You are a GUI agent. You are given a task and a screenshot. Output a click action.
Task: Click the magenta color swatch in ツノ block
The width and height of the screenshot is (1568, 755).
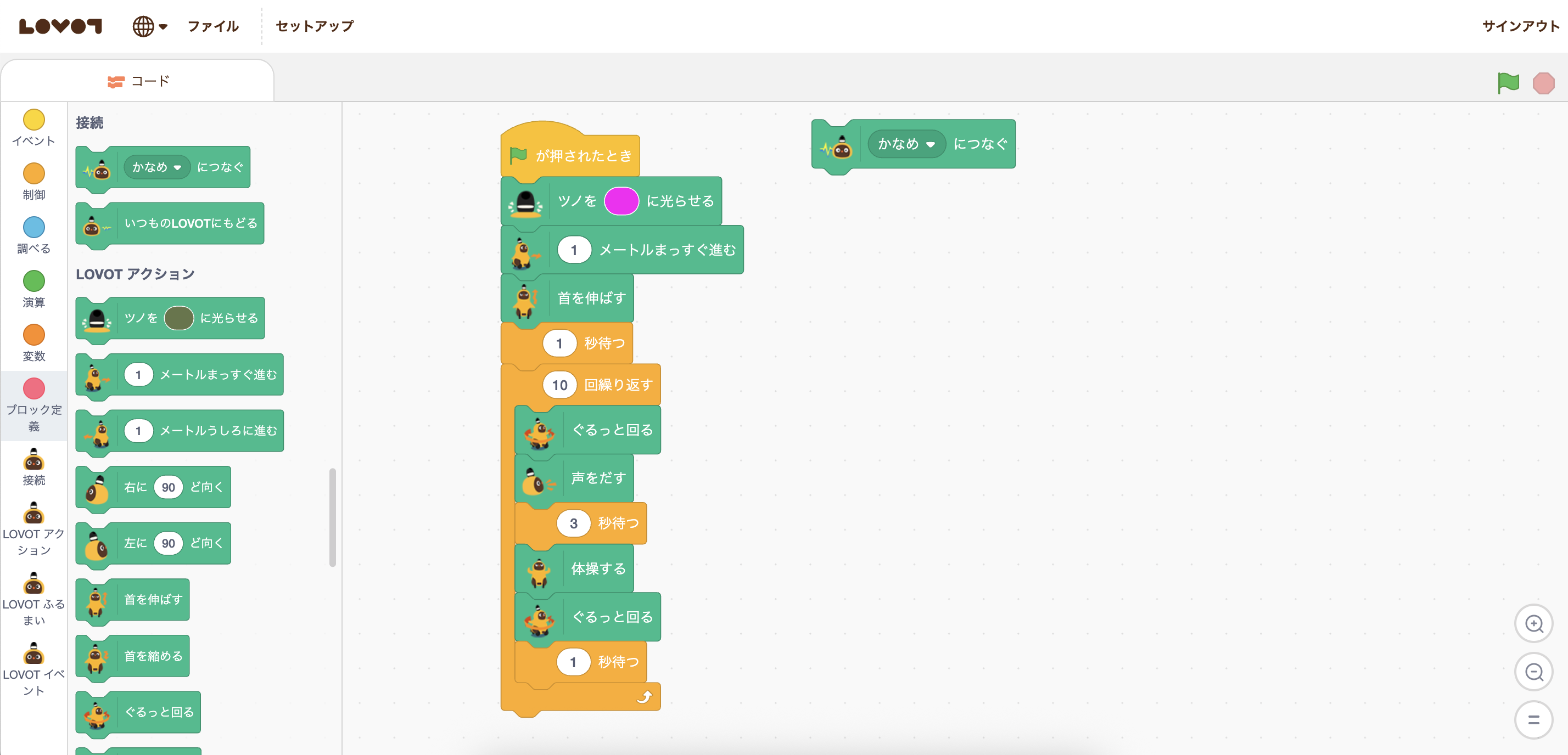621,201
